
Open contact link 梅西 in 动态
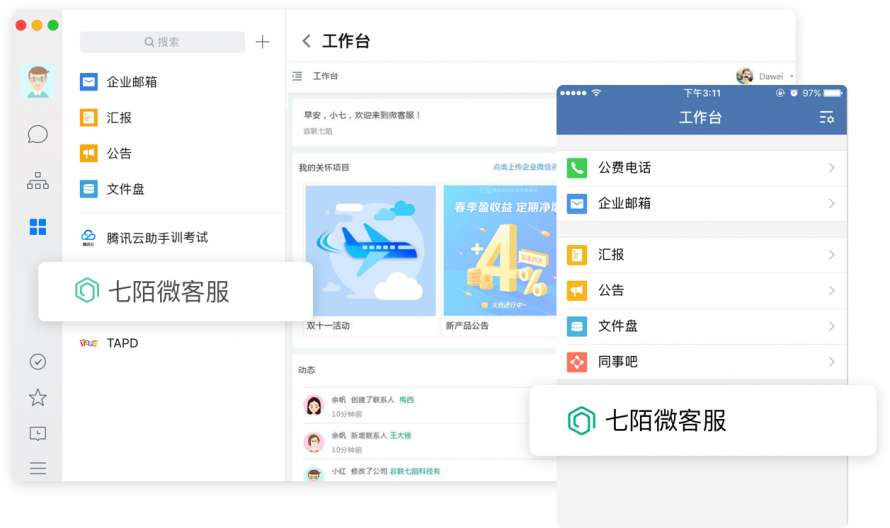click(x=406, y=400)
